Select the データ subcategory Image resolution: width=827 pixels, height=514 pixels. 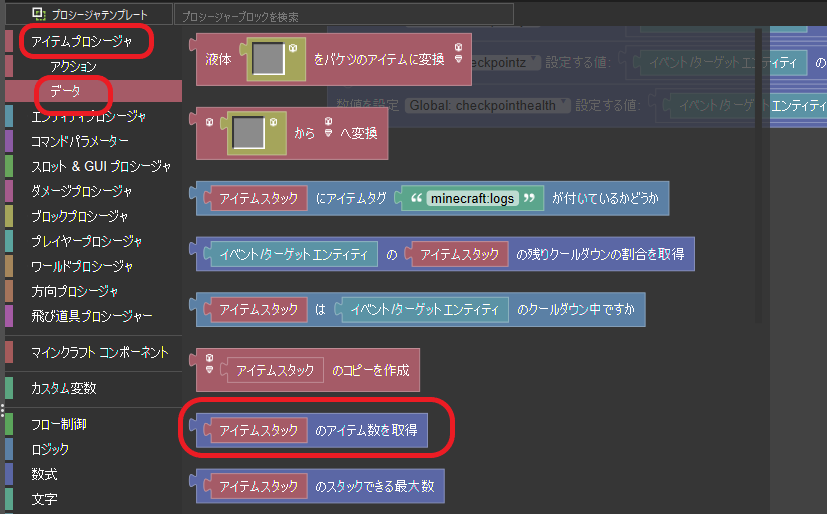pos(68,91)
